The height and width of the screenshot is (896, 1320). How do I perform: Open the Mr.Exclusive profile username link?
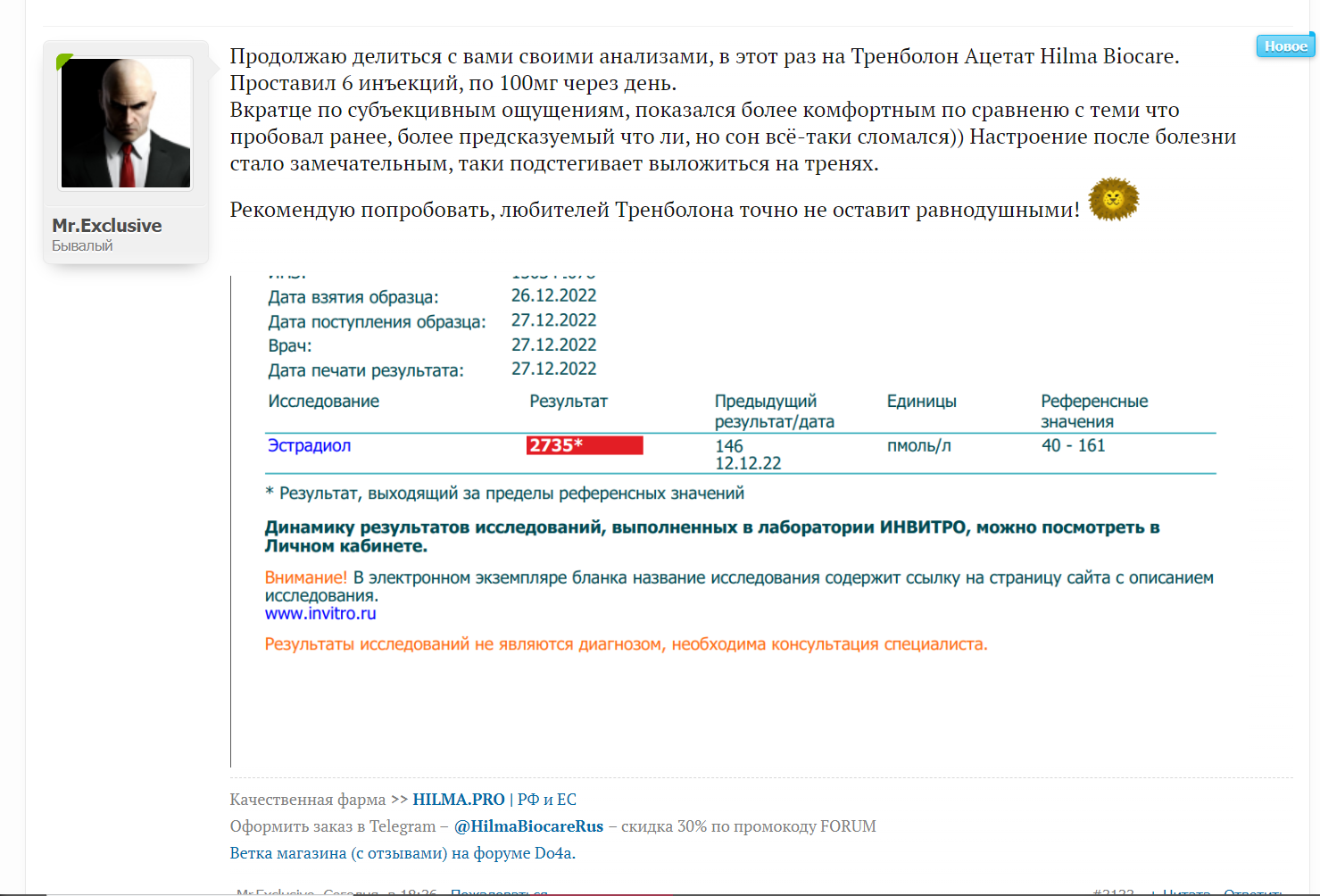pyautogui.click(x=107, y=226)
